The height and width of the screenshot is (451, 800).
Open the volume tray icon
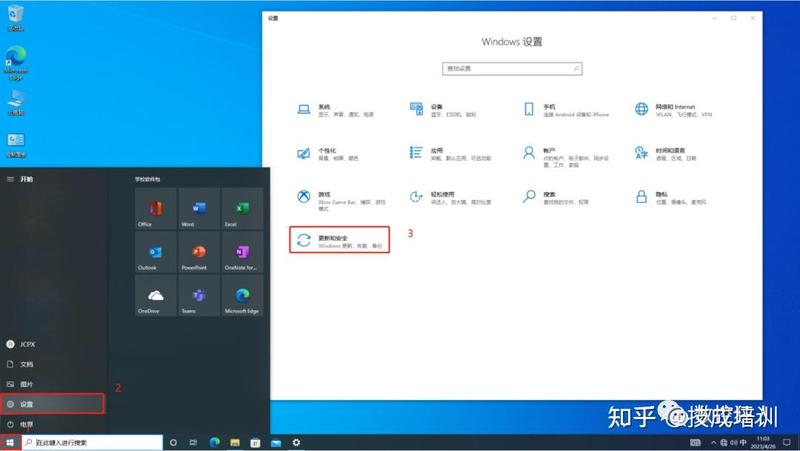click(734, 442)
